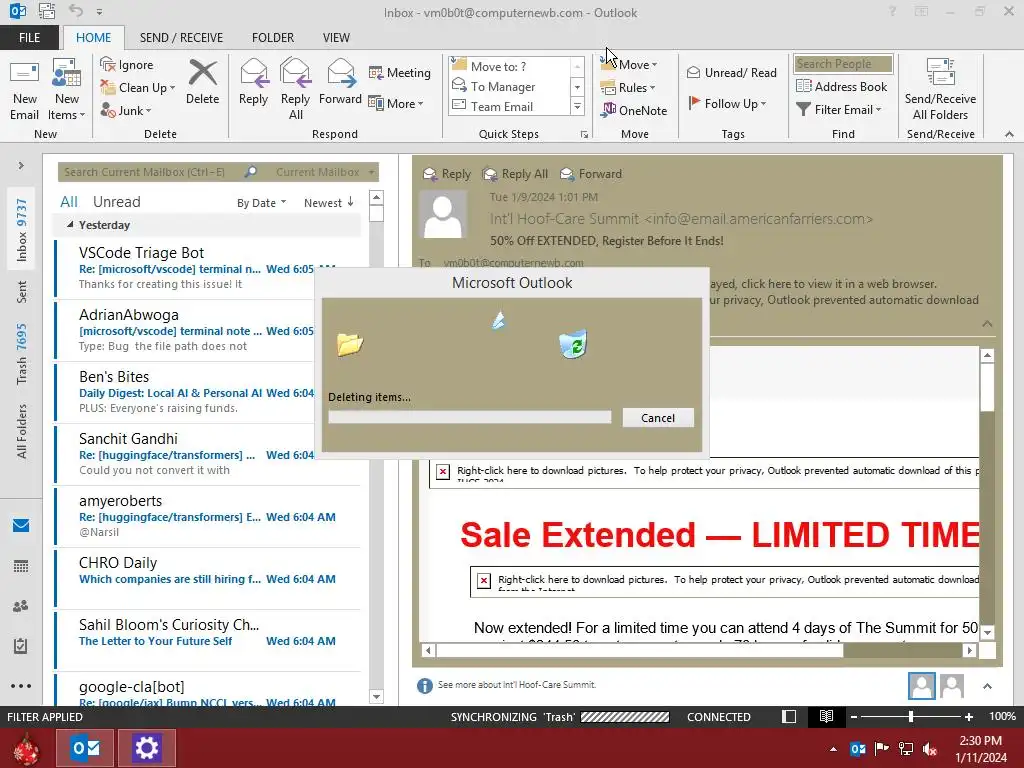Adjust the zoom slider handle

[x=910, y=717]
